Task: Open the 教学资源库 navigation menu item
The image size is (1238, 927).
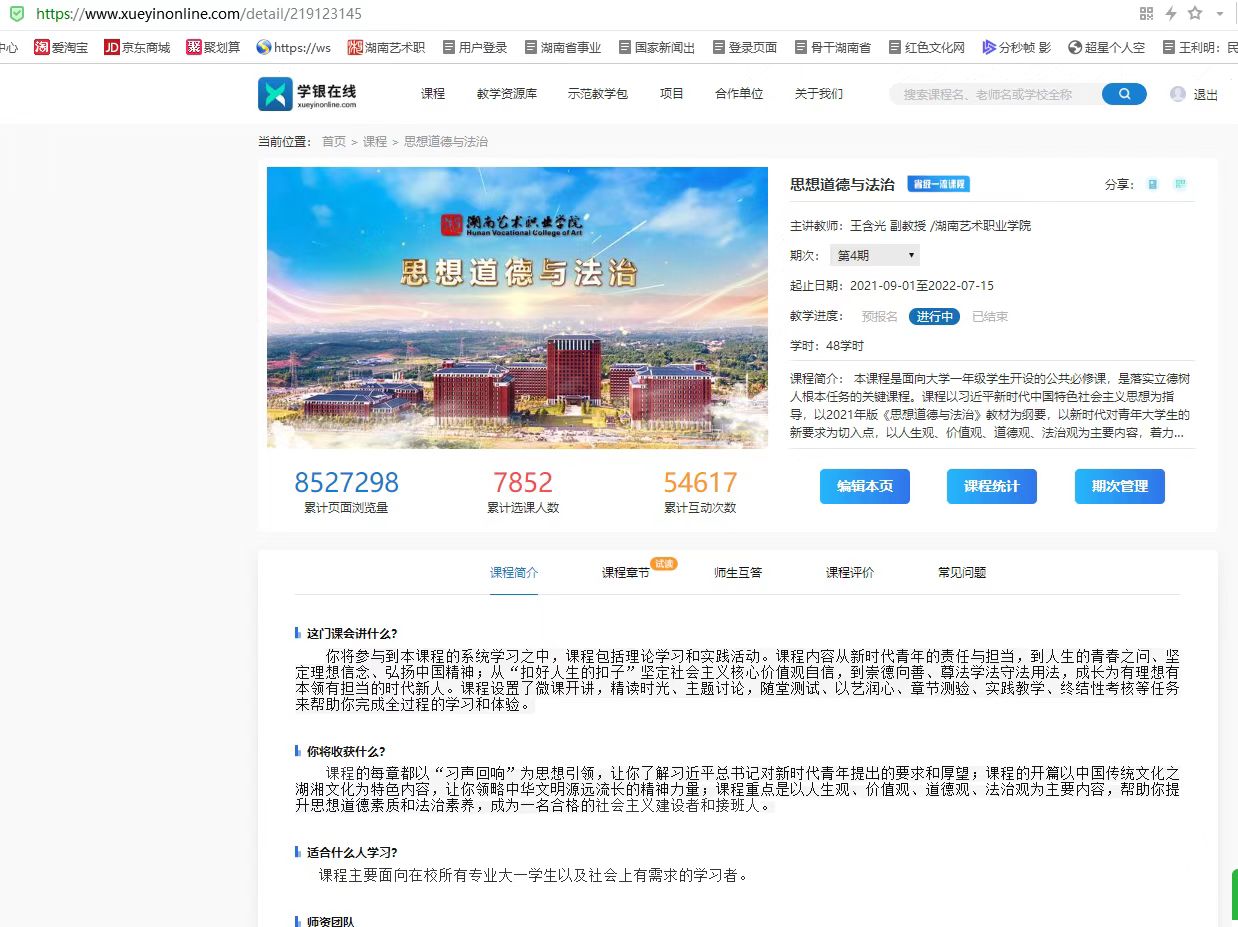Action: click(x=507, y=94)
